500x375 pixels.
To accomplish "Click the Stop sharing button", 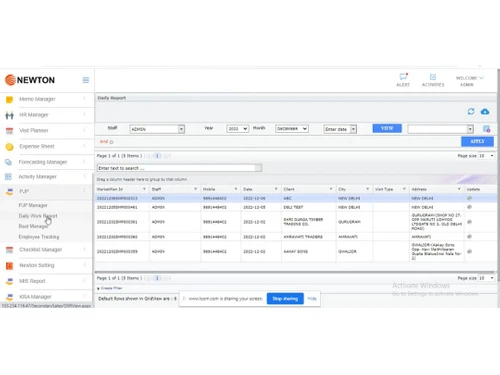I will [285, 299].
